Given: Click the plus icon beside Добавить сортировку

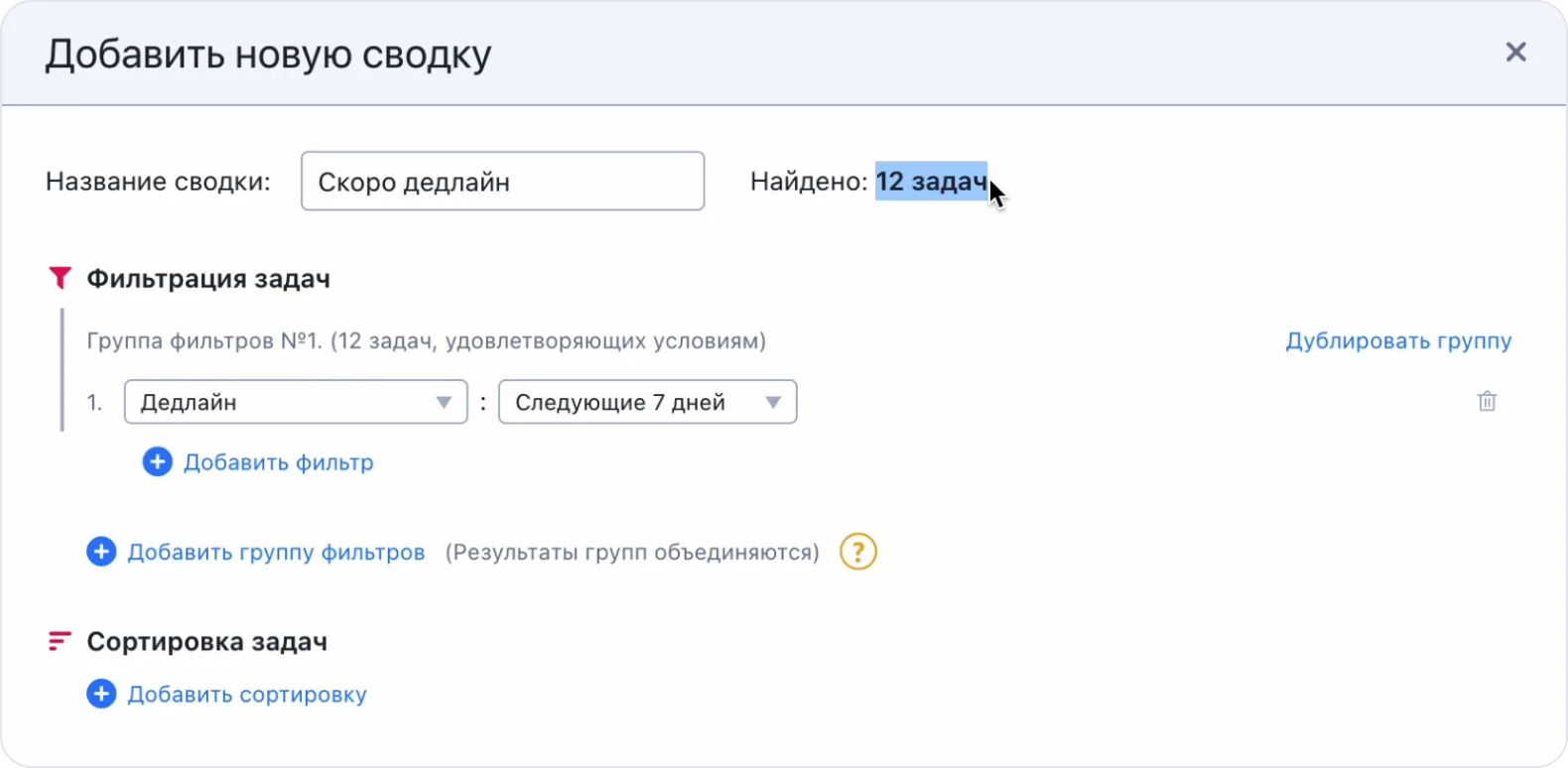Looking at the screenshot, I should tap(101, 695).
